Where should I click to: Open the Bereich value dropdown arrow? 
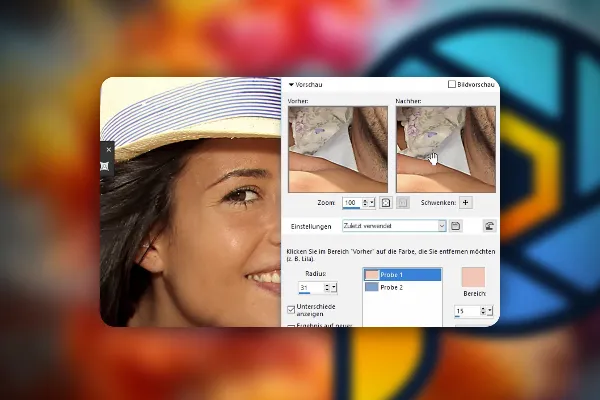[490, 311]
